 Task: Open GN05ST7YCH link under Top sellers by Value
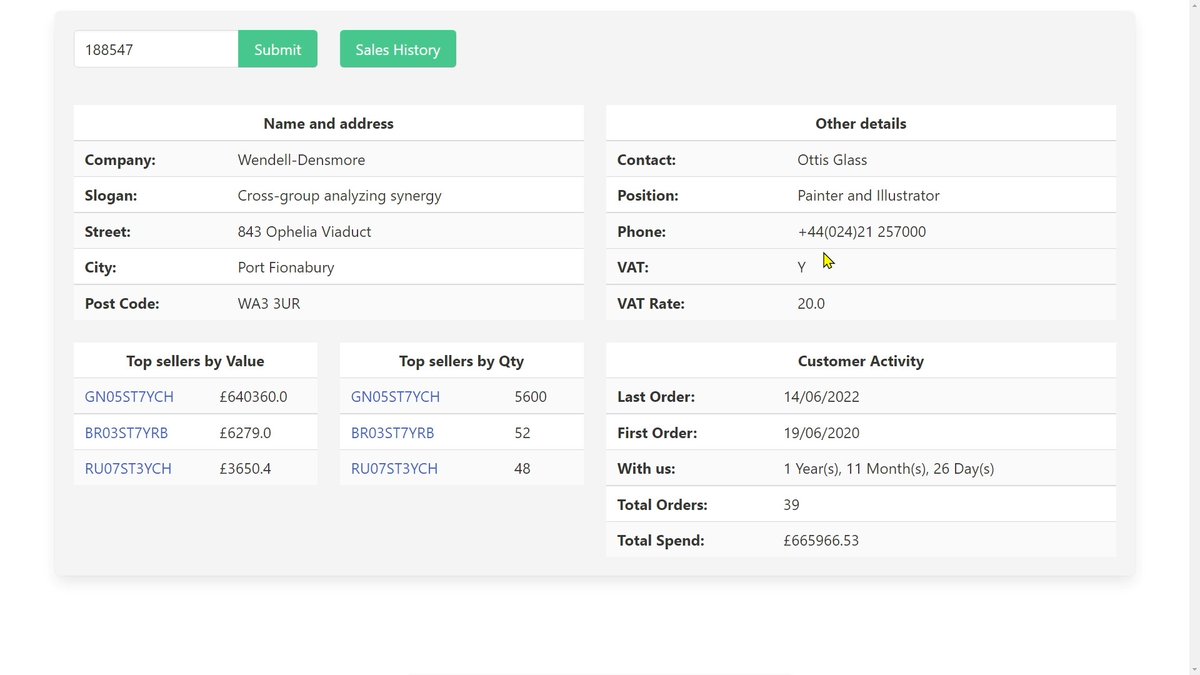(x=129, y=397)
